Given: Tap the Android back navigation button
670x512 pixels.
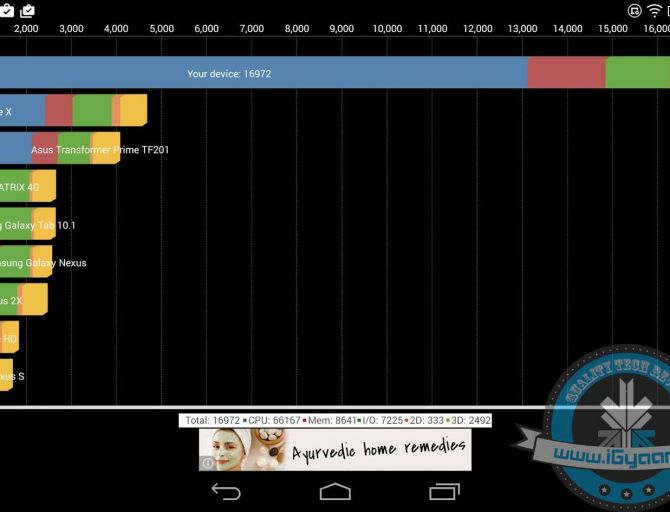Looking at the screenshot, I should point(226,491).
